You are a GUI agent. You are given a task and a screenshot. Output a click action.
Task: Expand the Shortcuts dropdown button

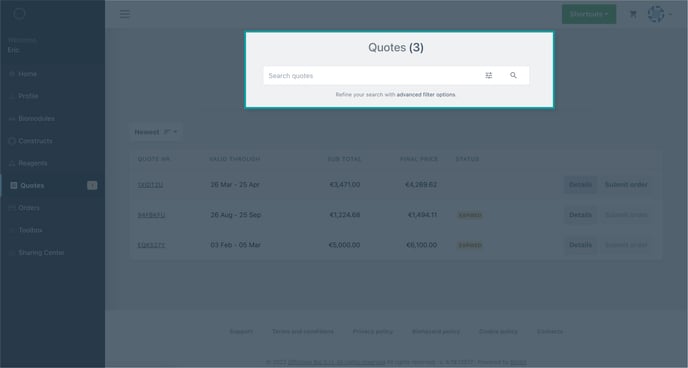(x=589, y=14)
